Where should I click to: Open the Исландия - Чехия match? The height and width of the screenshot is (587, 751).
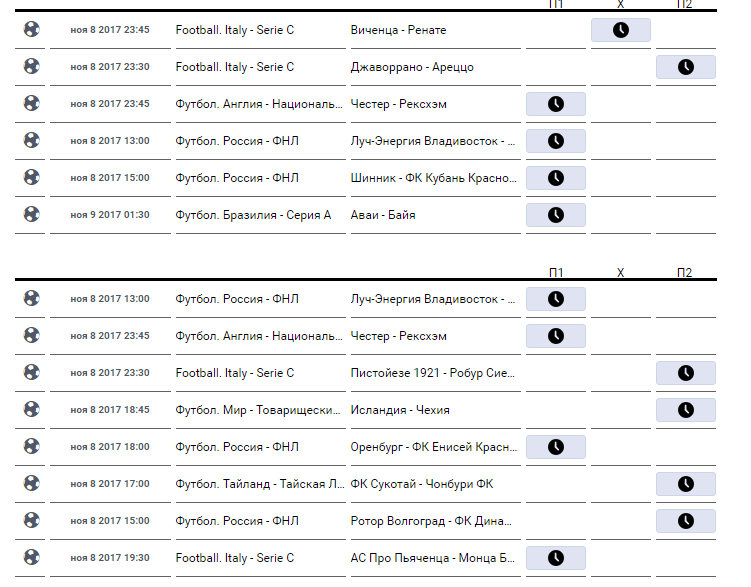[400, 410]
